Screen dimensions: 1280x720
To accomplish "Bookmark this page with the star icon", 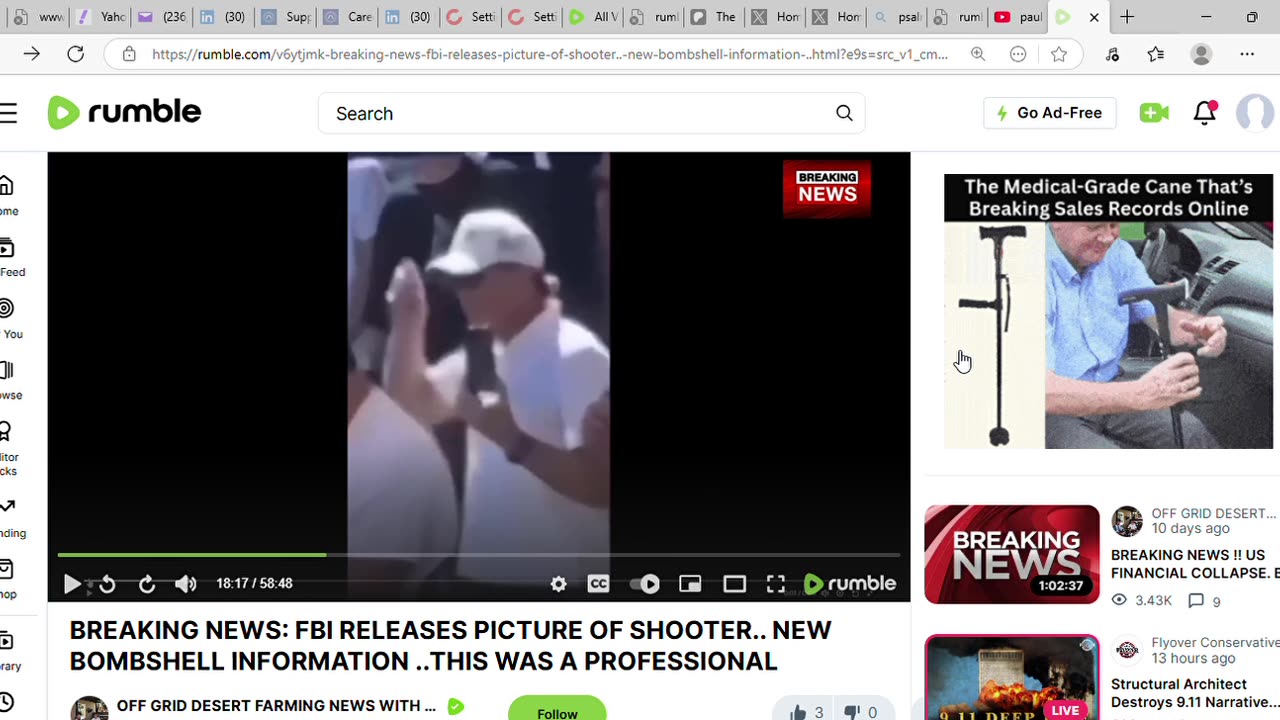I will coord(1059,54).
